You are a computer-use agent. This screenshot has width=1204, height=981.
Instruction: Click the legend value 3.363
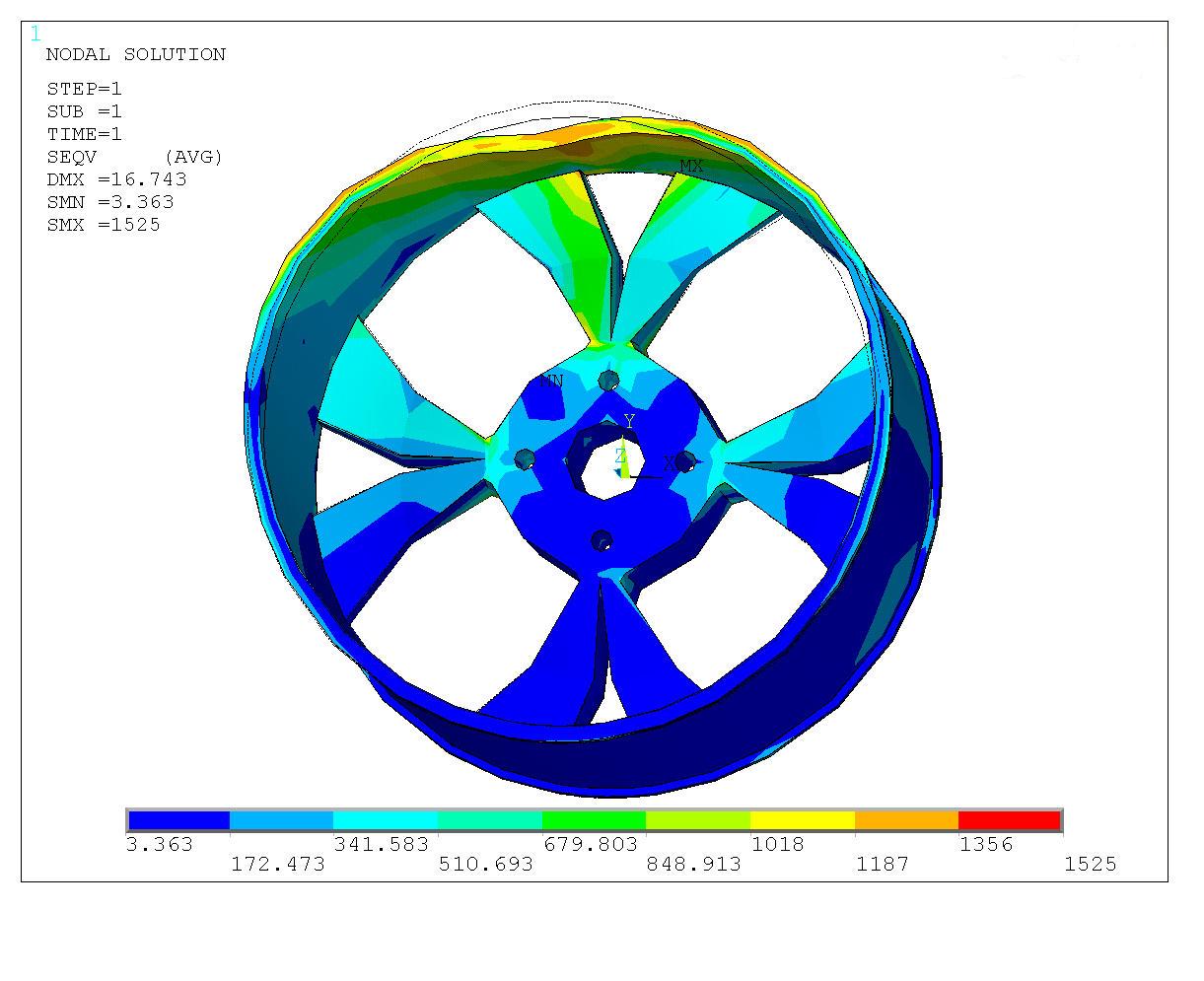[x=160, y=845]
